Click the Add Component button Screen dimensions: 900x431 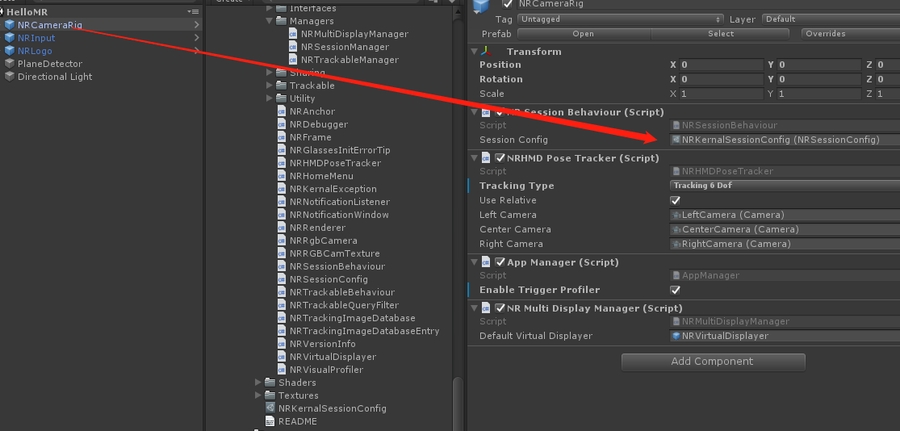(712, 361)
